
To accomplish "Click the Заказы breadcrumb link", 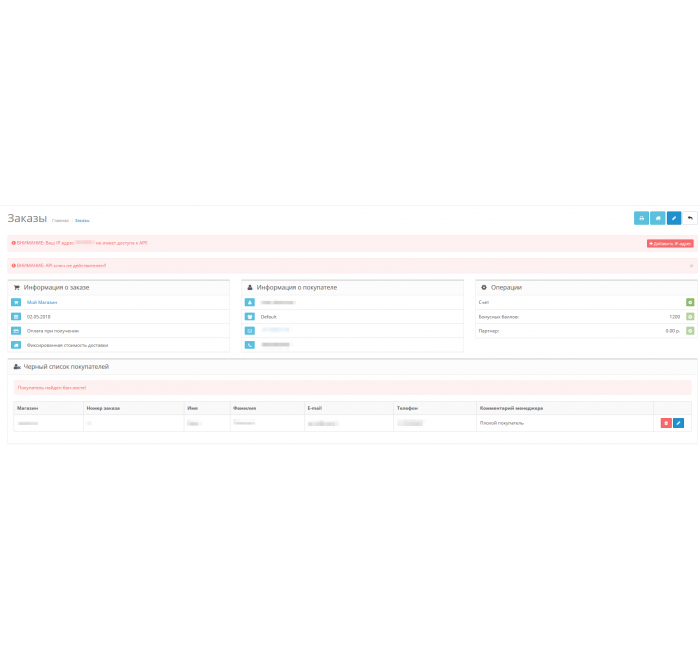I will (82, 221).
